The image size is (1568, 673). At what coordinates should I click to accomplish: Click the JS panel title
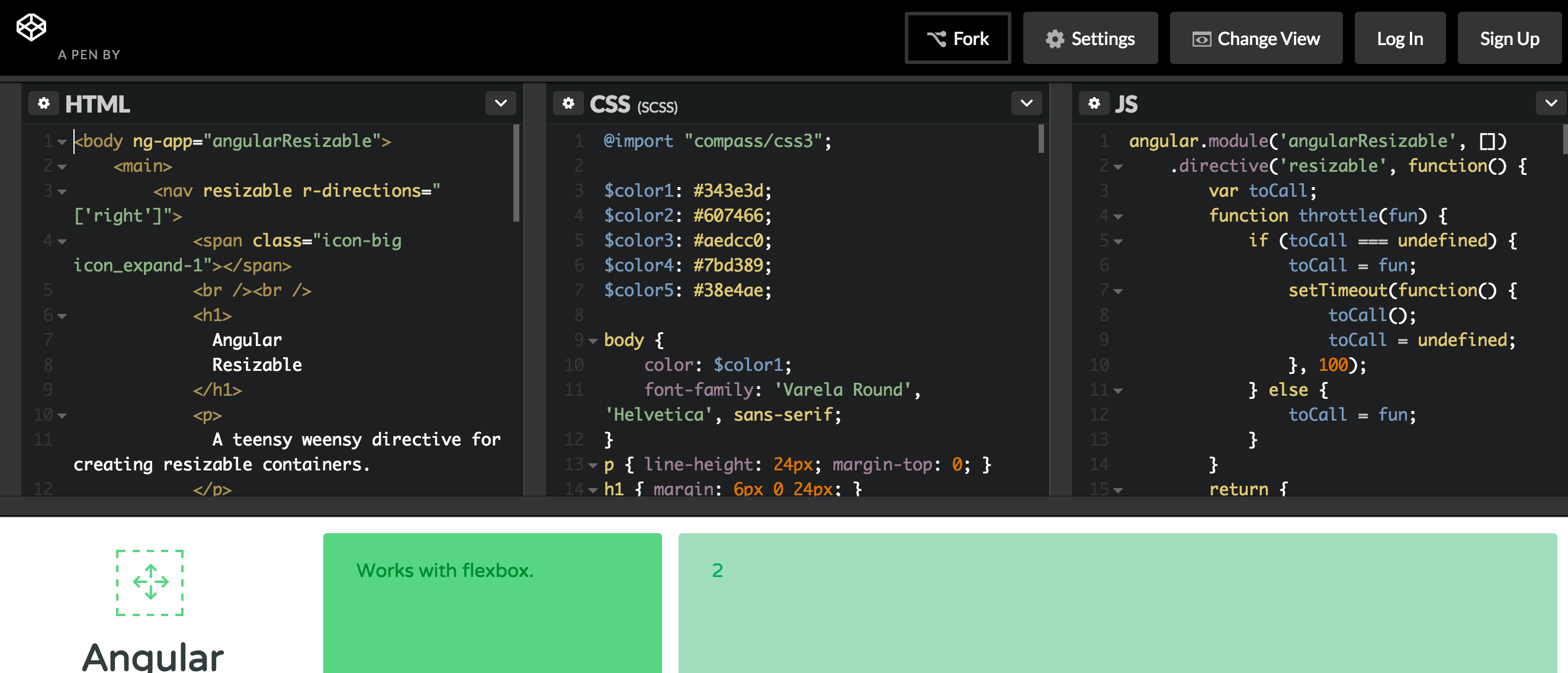coord(1126,104)
